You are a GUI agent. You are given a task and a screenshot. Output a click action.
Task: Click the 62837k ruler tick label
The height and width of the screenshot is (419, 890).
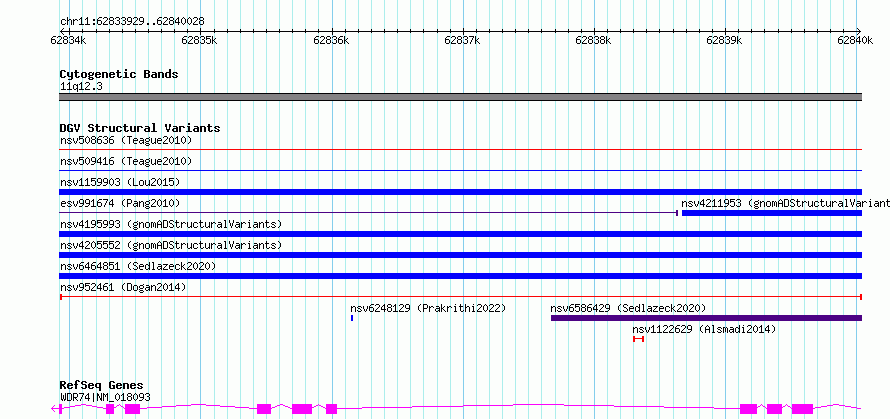[x=462, y=40]
